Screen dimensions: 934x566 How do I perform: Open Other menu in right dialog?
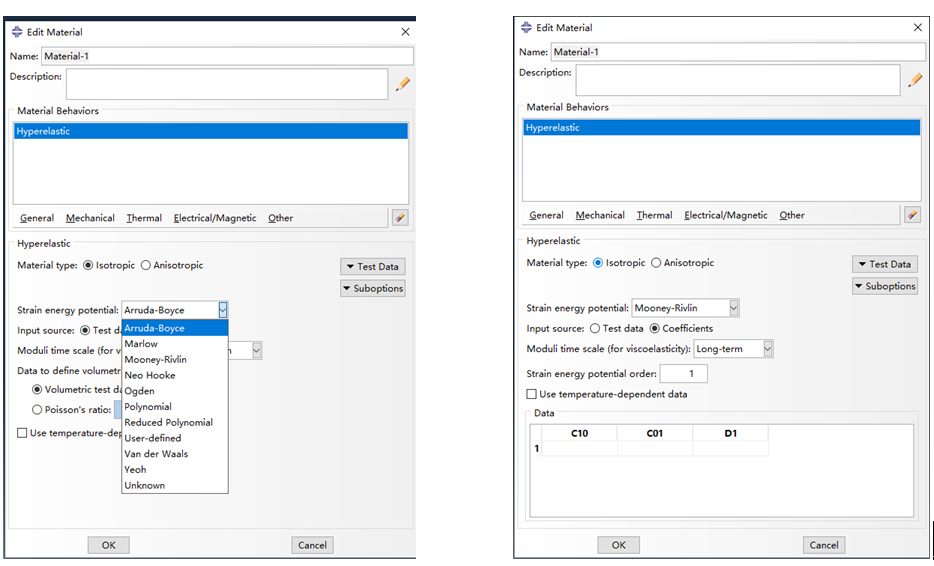tap(792, 215)
